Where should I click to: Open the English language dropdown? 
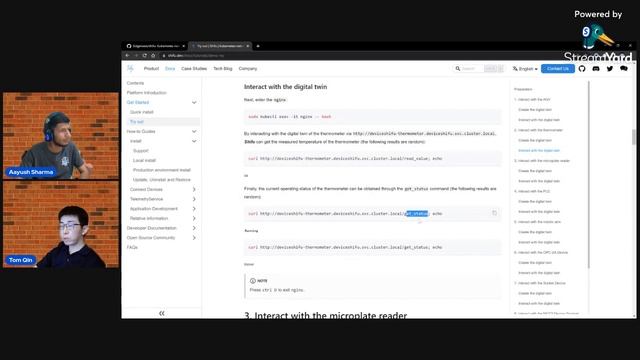pos(525,69)
